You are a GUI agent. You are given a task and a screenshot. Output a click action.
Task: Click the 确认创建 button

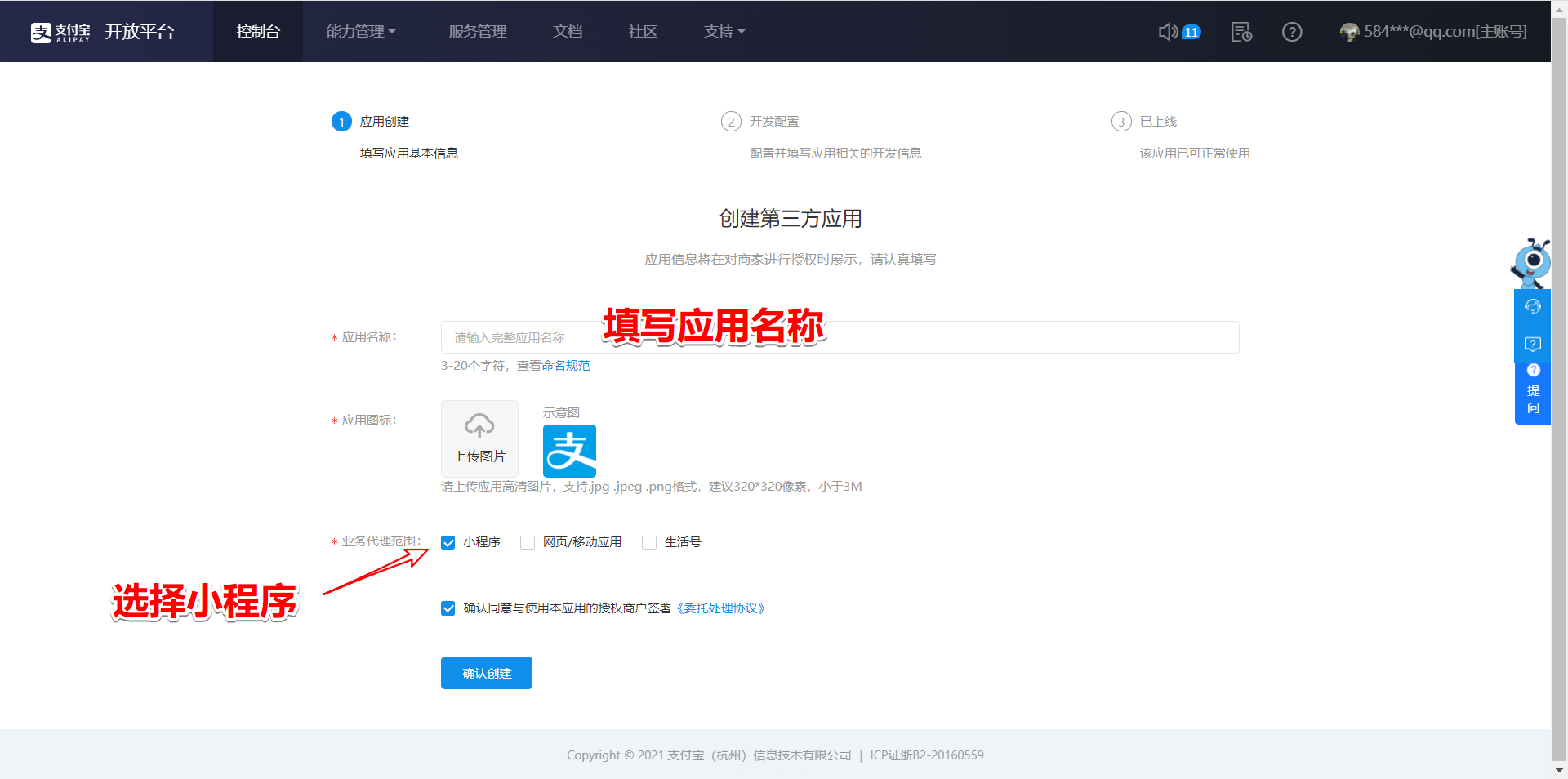pyautogui.click(x=487, y=673)
